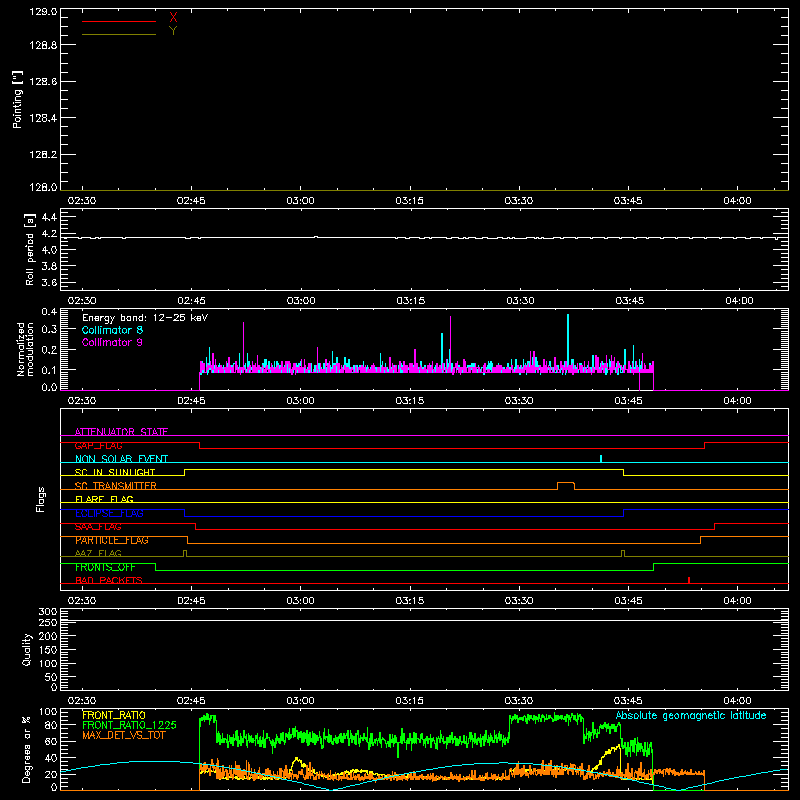Click the Pointing axis title
The height and width of the screenshot is (800, 800).
pos(18,99)
